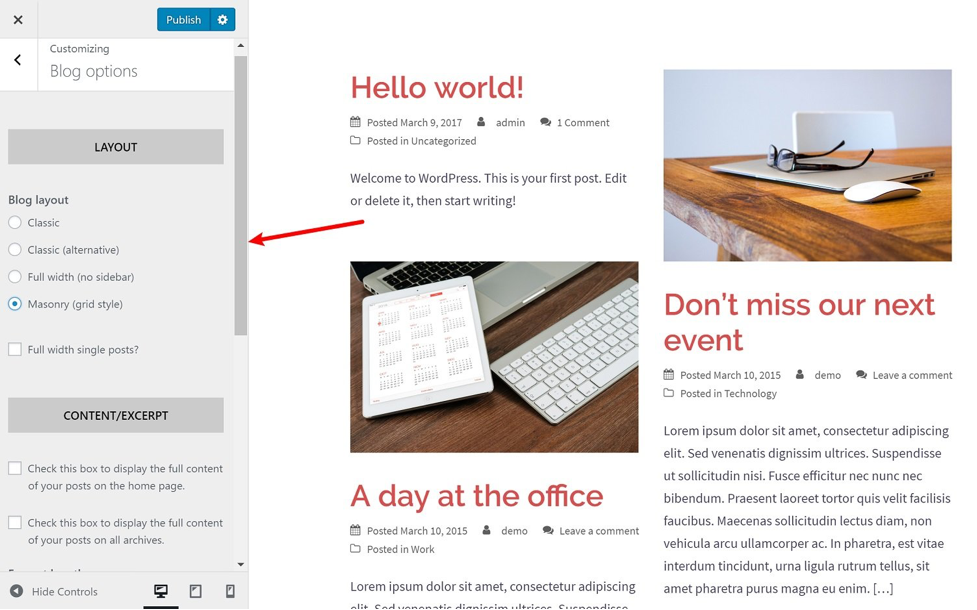Click the glasses and laptop featured image
The image size is (977, 610).
click(x=808, y=165)
